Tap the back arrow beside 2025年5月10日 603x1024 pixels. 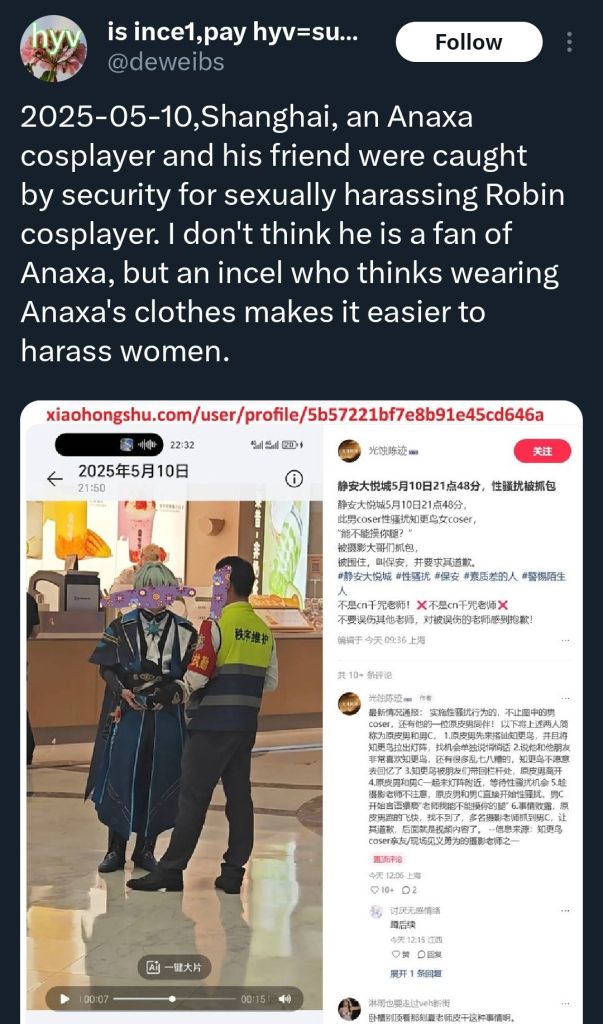(56, 479)
